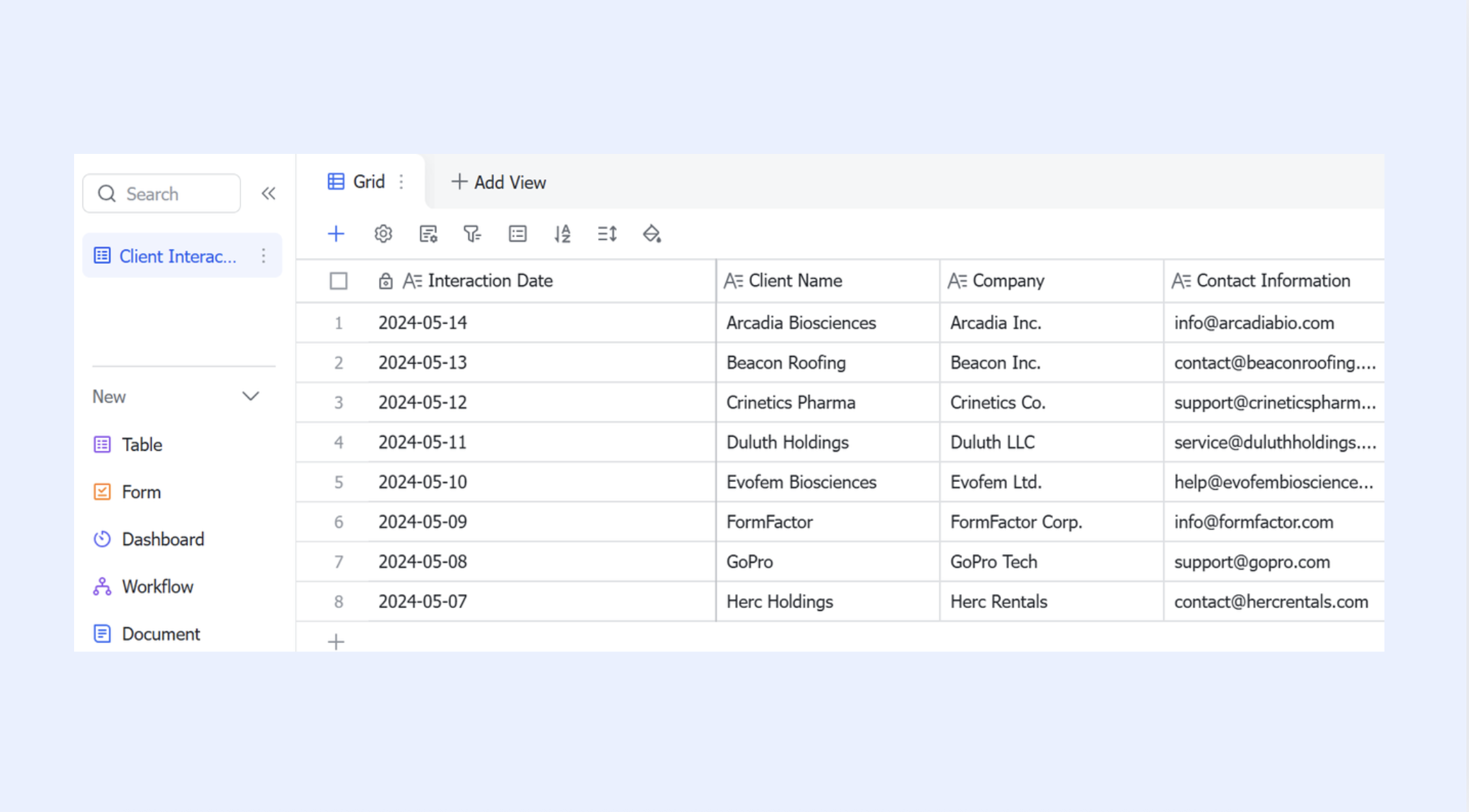The height and width of the screenshot is (812, 1469).
Task: Click the search magnifier icon
Action: (x=107, y=194)
